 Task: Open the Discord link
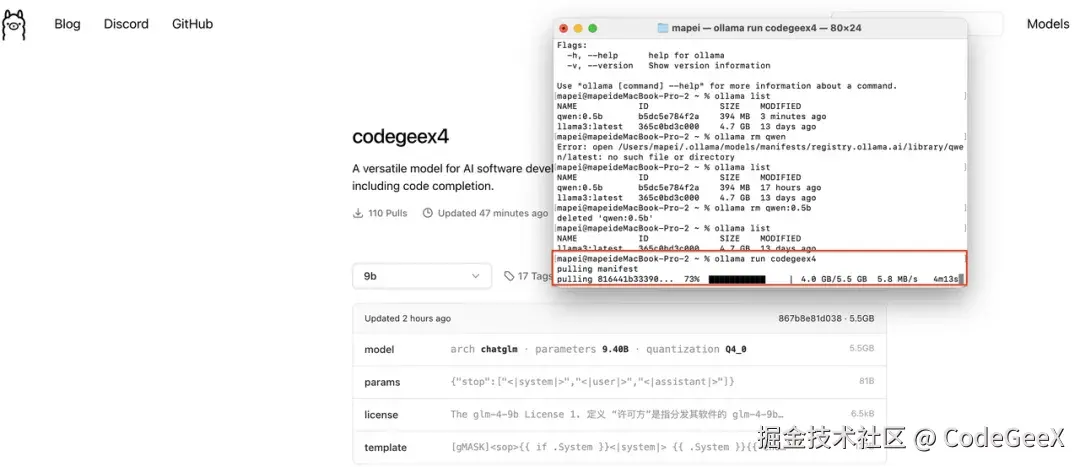pos(126,24)
